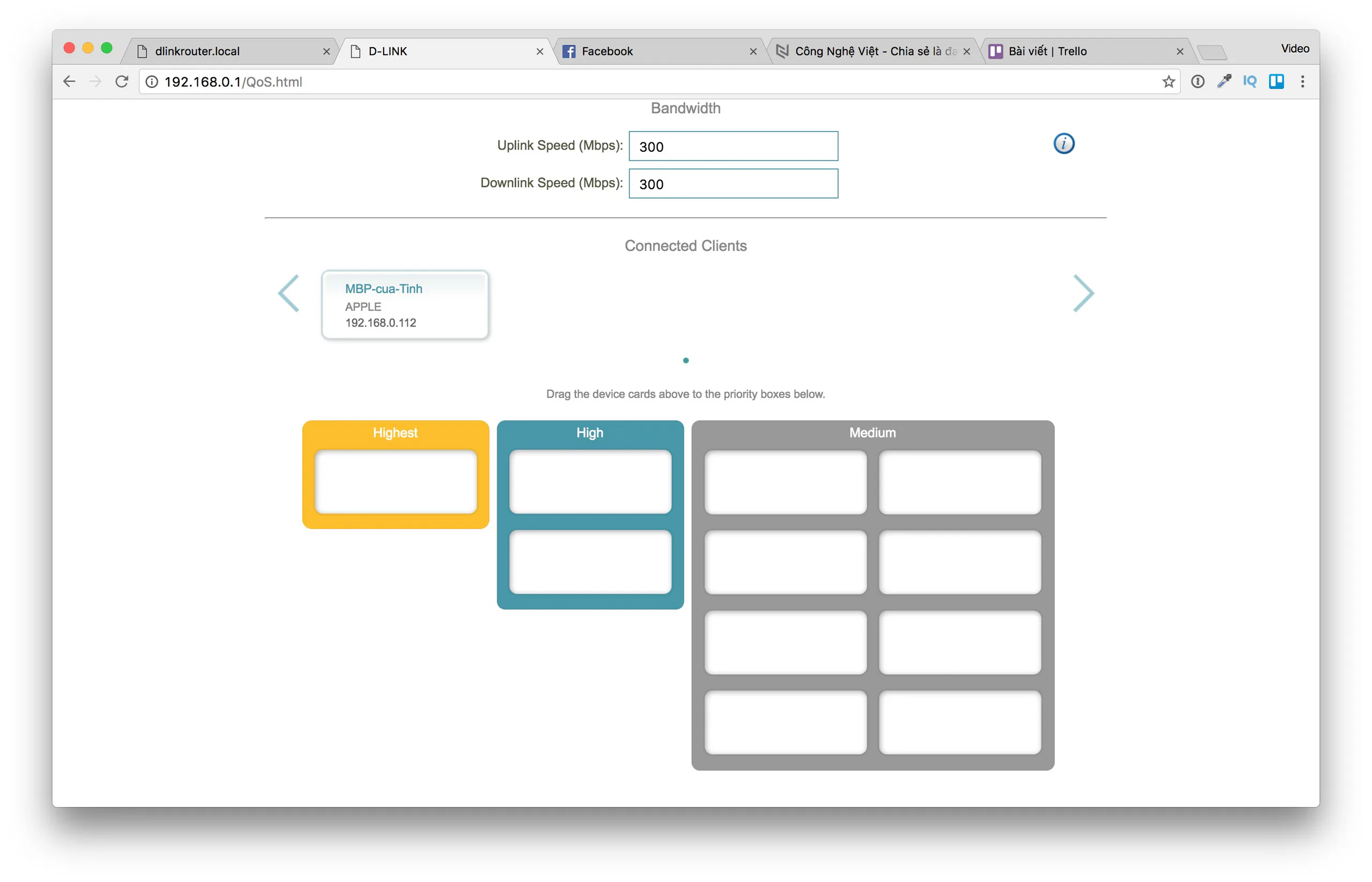The width and height of the screenshot is (1372, 882).
Task: Open the Chrome three-dot menu
Action: tap(1302, 81)
